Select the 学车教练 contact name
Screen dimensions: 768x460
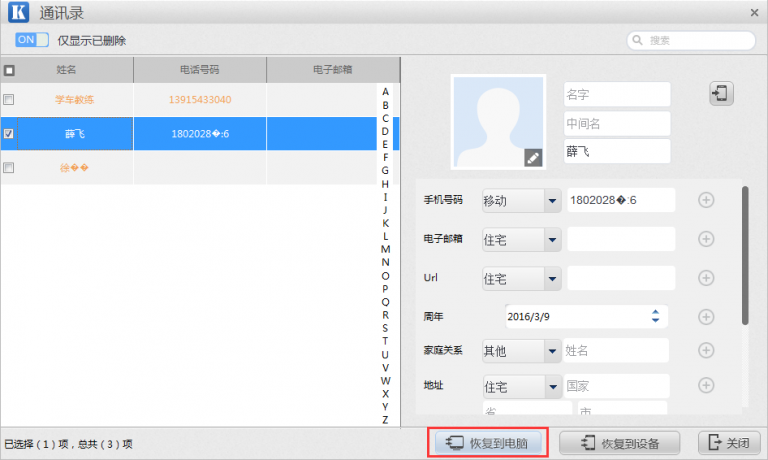pos(74,100)
